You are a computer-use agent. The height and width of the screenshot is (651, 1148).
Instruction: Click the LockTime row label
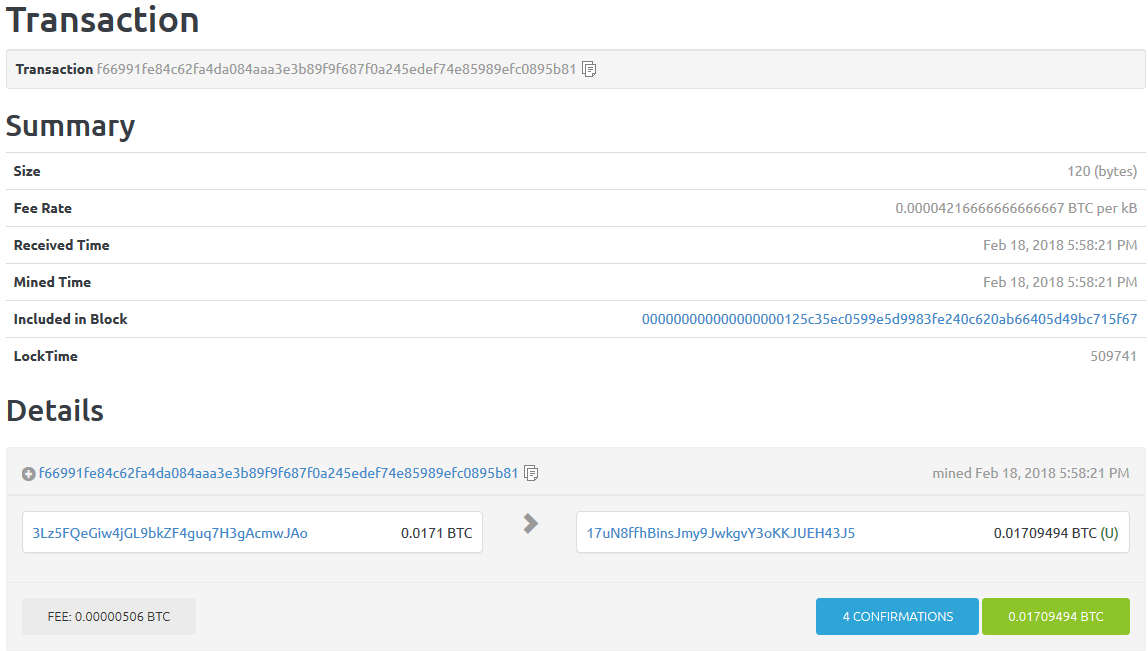coord(45,356)
